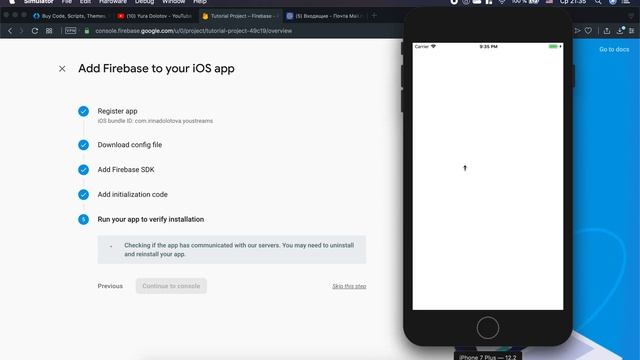Open the Debug menu

pyautogui.click(x=144, y=2)
